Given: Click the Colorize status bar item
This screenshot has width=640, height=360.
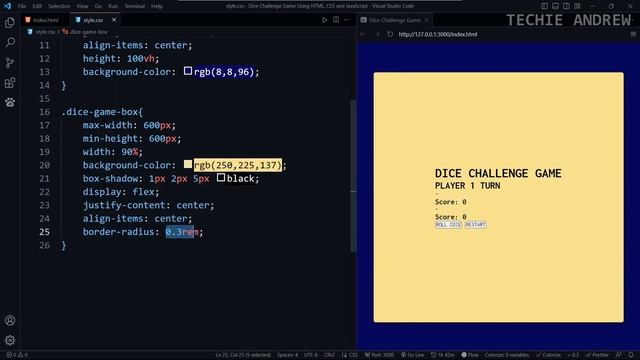Looking at the screenshot, I should pyautogui.click(x=548, y=355).
